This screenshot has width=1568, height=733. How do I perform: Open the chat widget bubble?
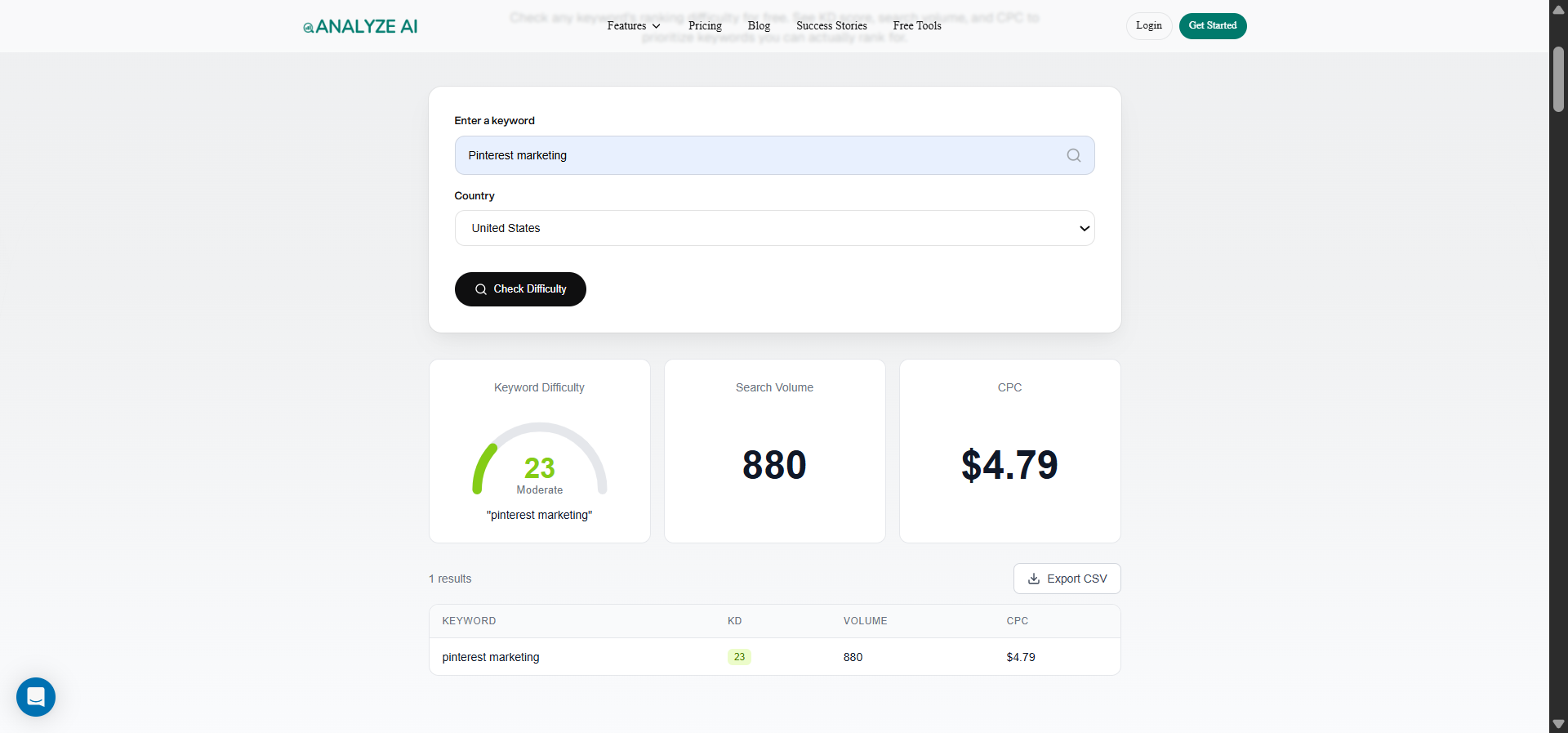(x=36, y=697)
